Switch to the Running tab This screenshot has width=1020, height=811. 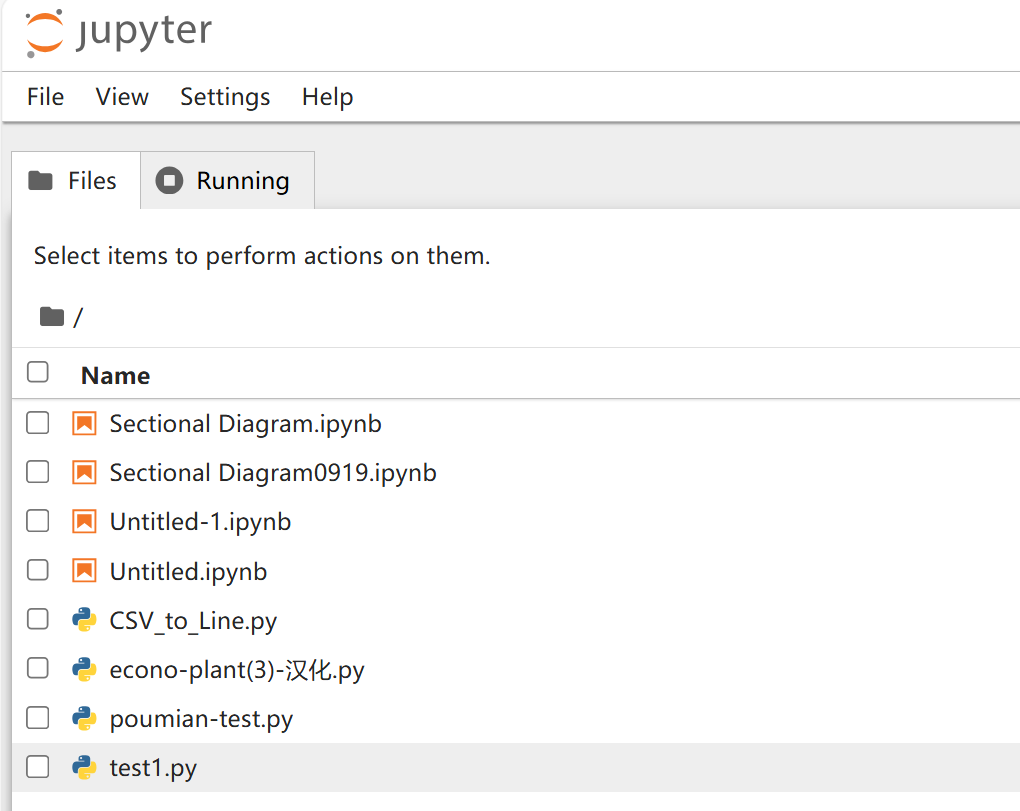click(227, 180)
